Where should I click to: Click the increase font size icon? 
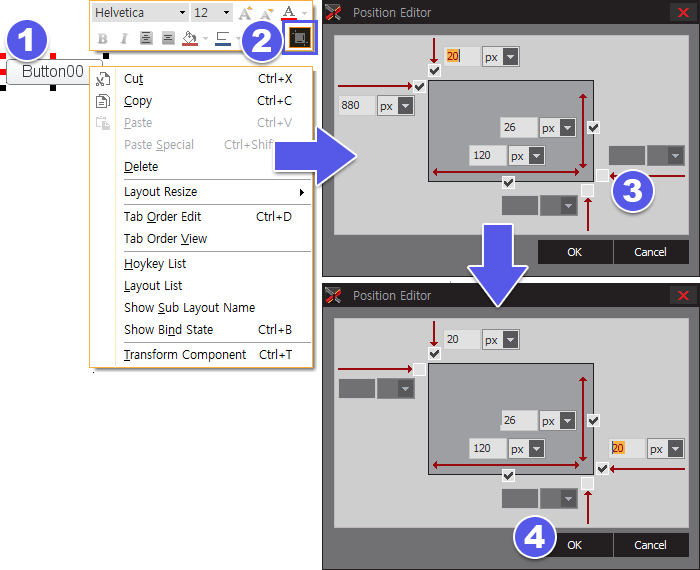coord(245,13)
